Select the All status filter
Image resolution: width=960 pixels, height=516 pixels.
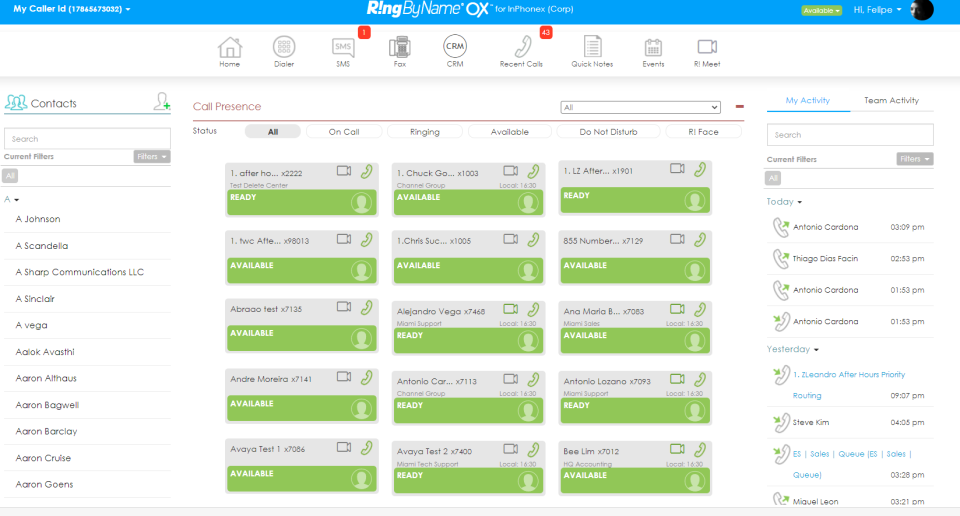click(272, 132)
